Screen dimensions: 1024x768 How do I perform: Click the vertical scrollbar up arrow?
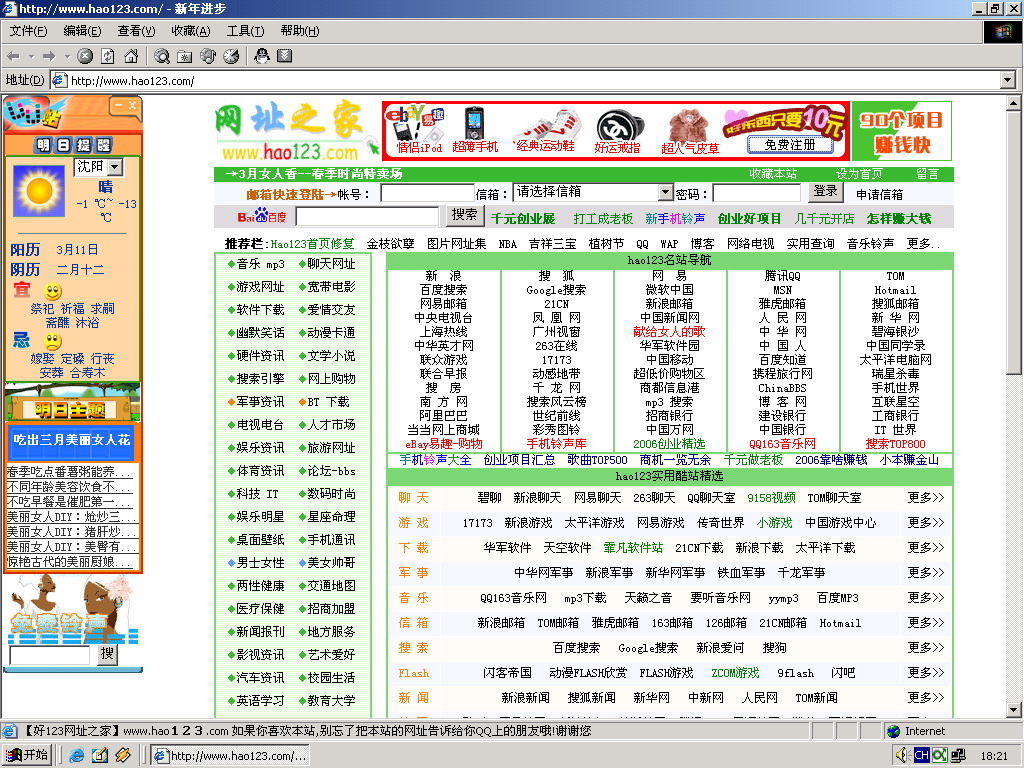point(1013,103)
